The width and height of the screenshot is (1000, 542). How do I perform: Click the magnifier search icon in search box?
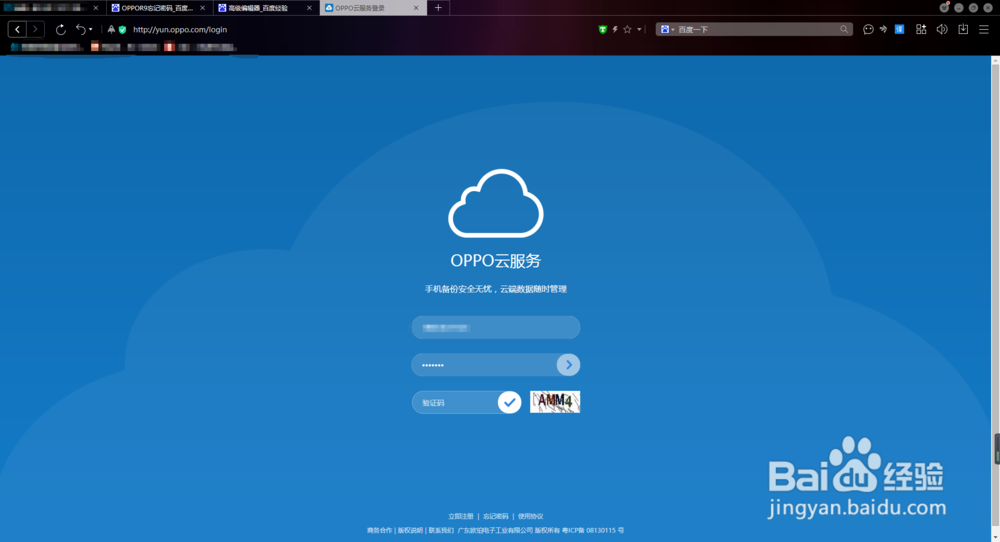pos(844,29)
